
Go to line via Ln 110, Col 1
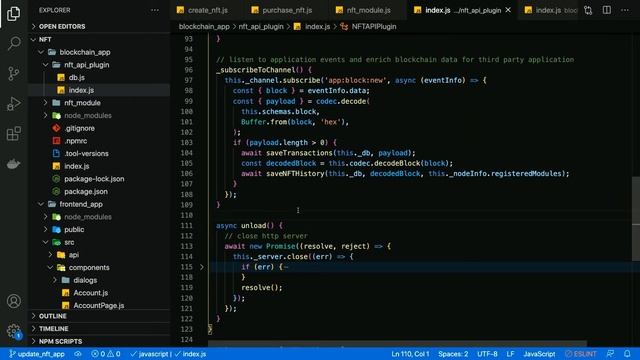(410, 354)
